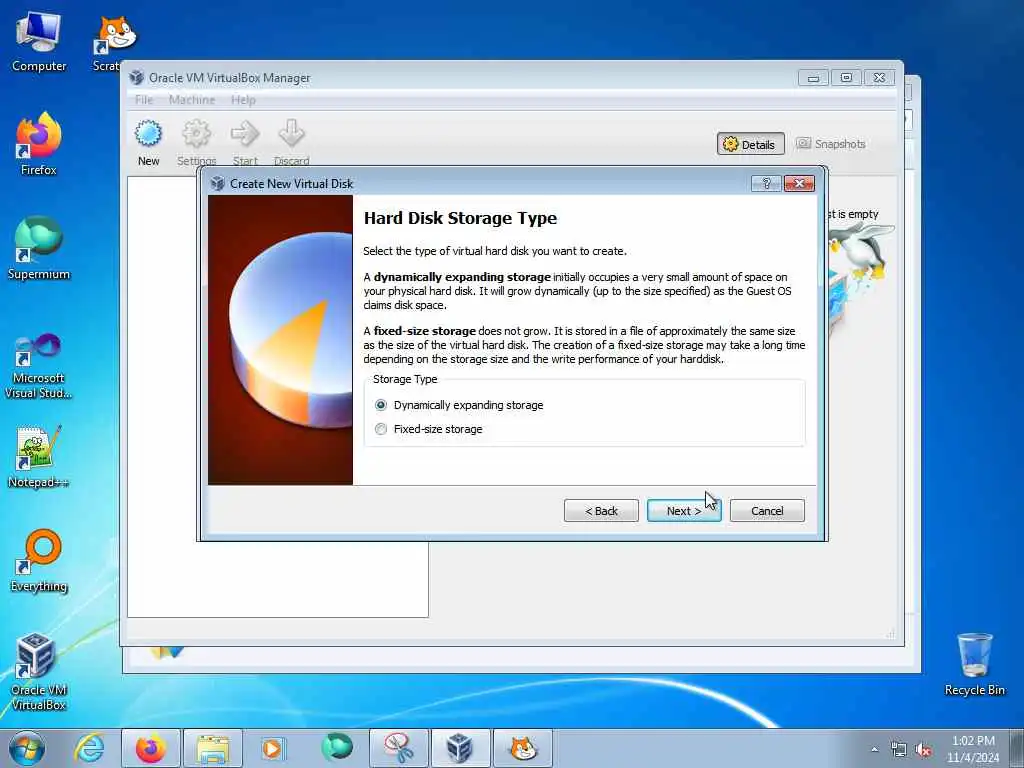Minimize the VirtualBox Manager window

click(x=813, y=78)
